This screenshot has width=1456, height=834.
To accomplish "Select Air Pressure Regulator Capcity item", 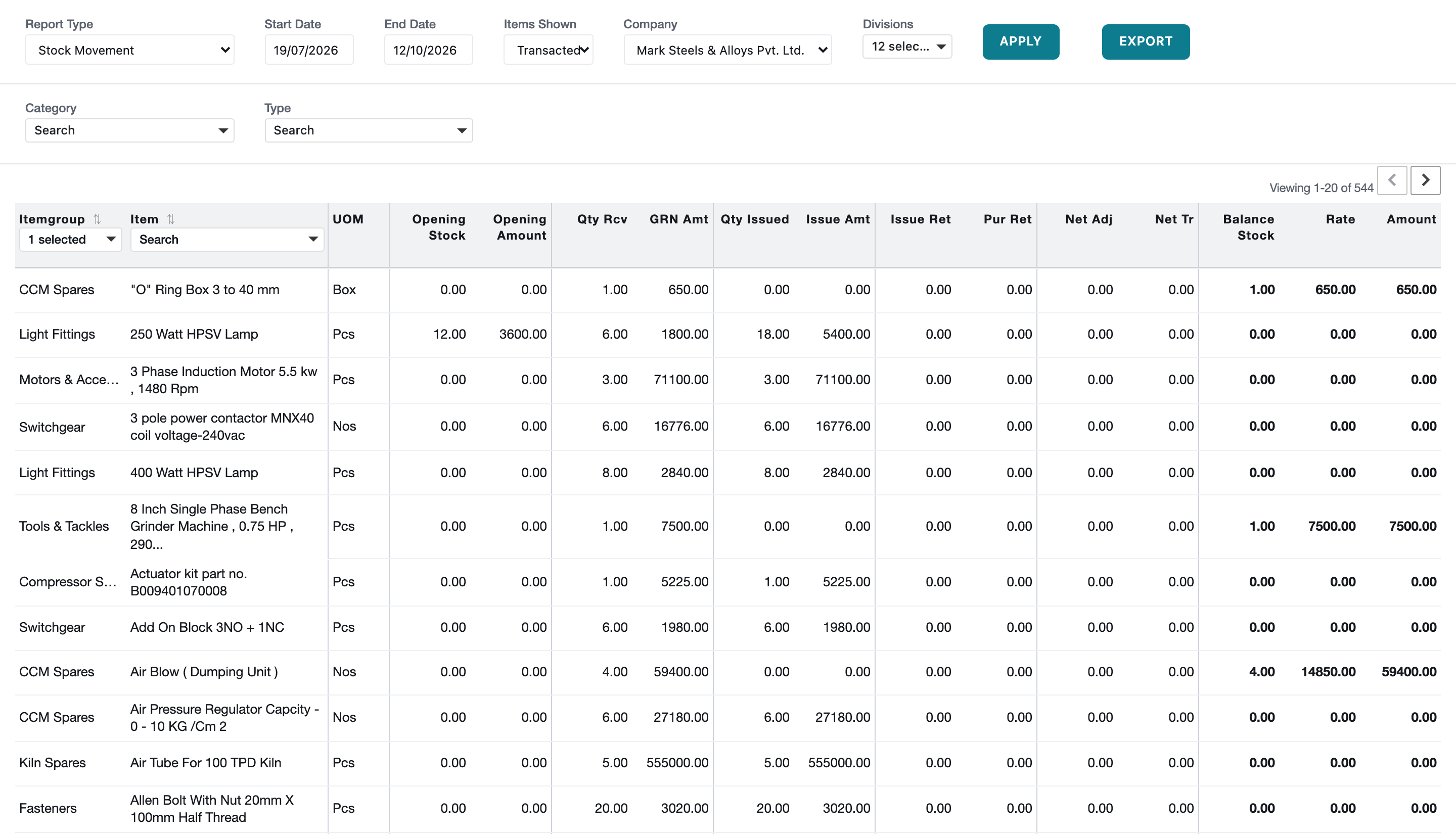I will [224, 718].
